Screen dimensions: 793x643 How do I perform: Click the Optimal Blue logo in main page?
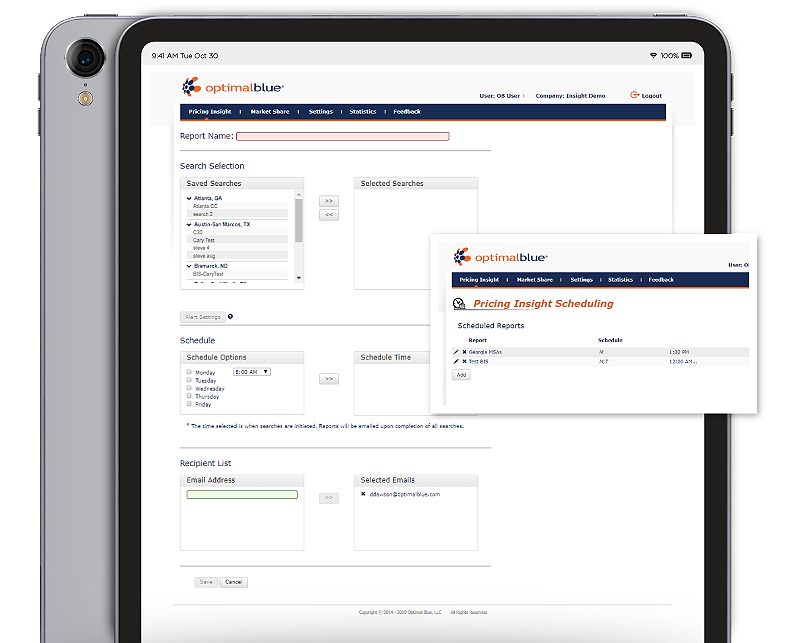(x=233, y=87)
